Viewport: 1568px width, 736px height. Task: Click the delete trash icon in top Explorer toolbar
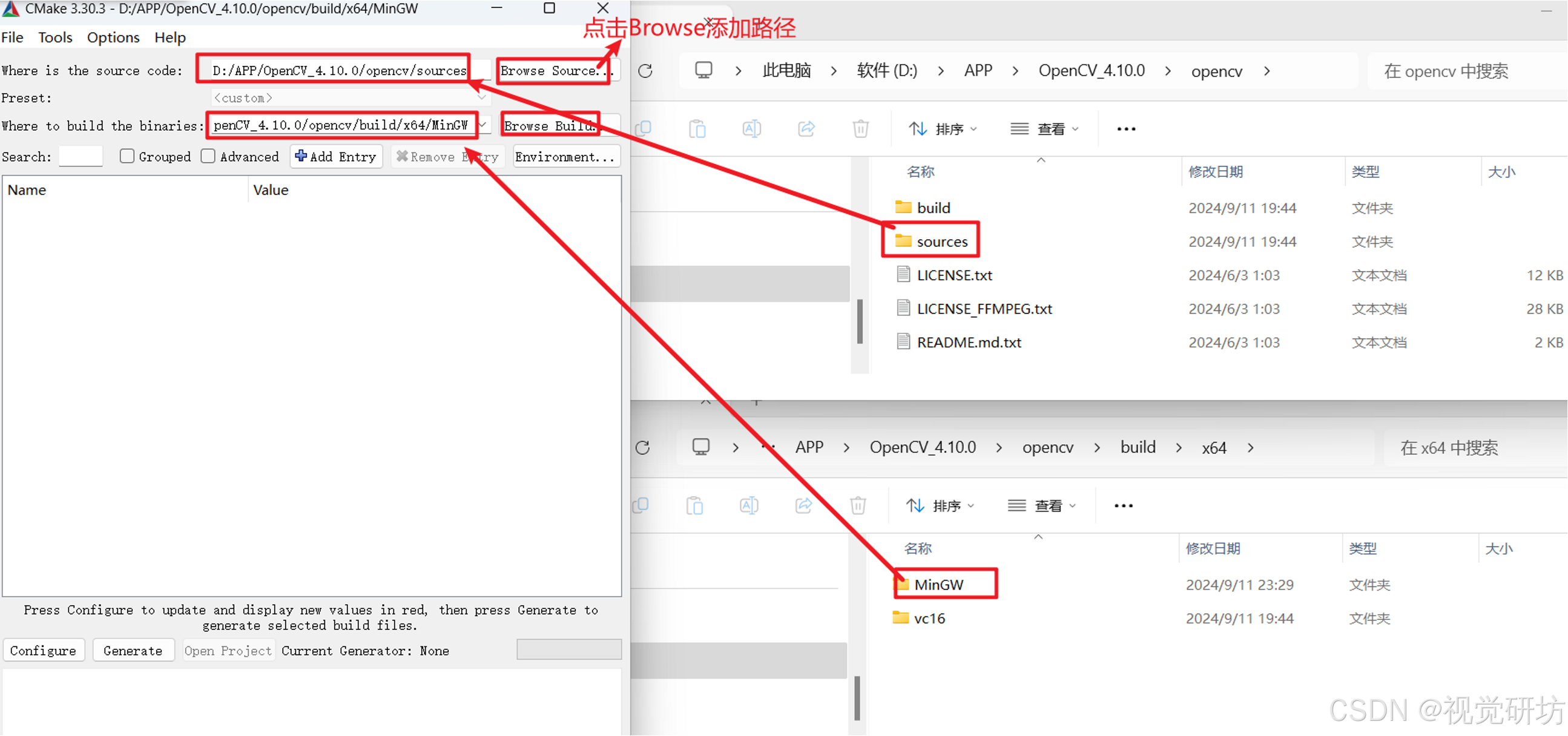[861, 128]
